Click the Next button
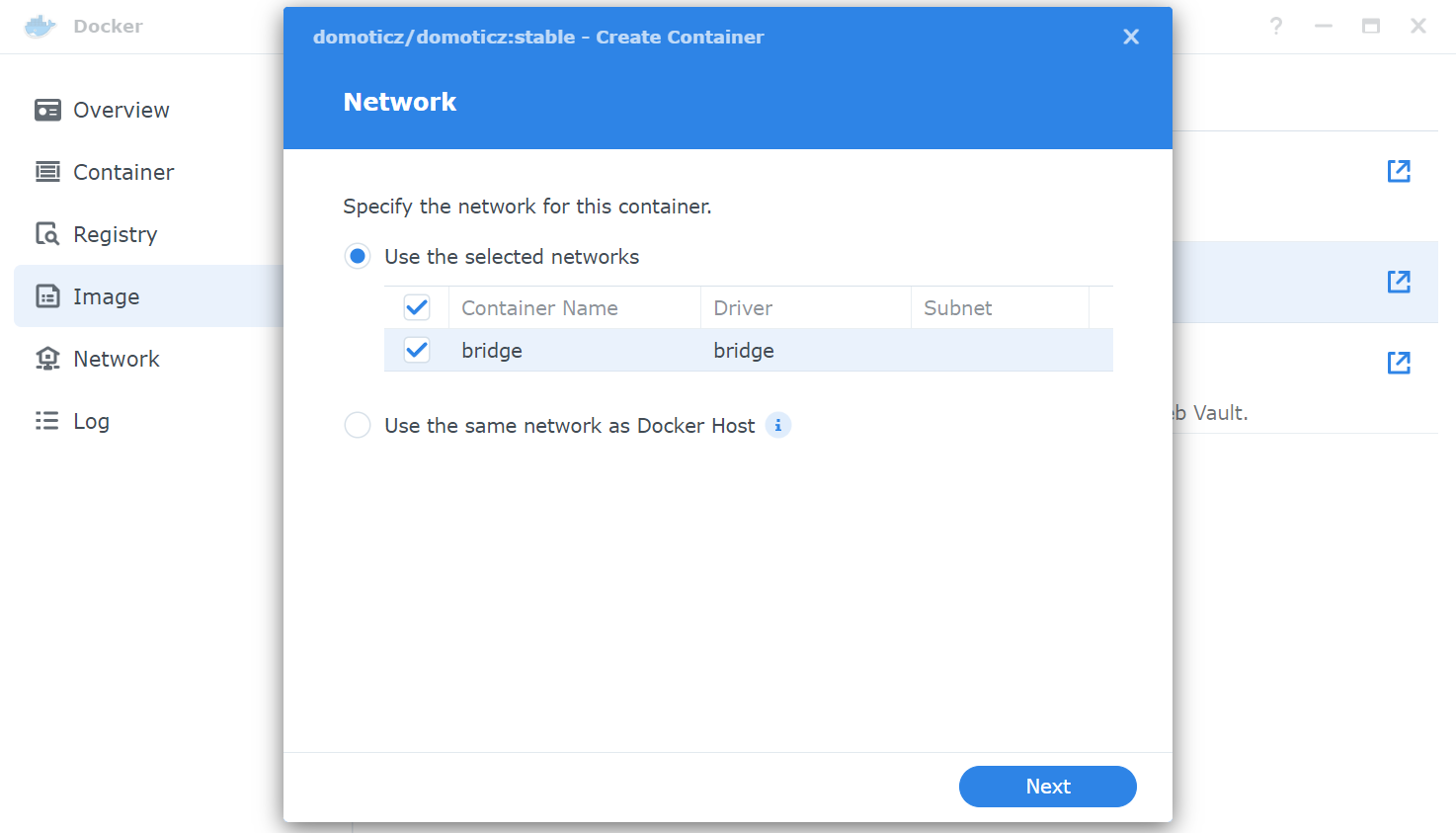Viewport: 1456px width, 833px height. coord(1048,787)
